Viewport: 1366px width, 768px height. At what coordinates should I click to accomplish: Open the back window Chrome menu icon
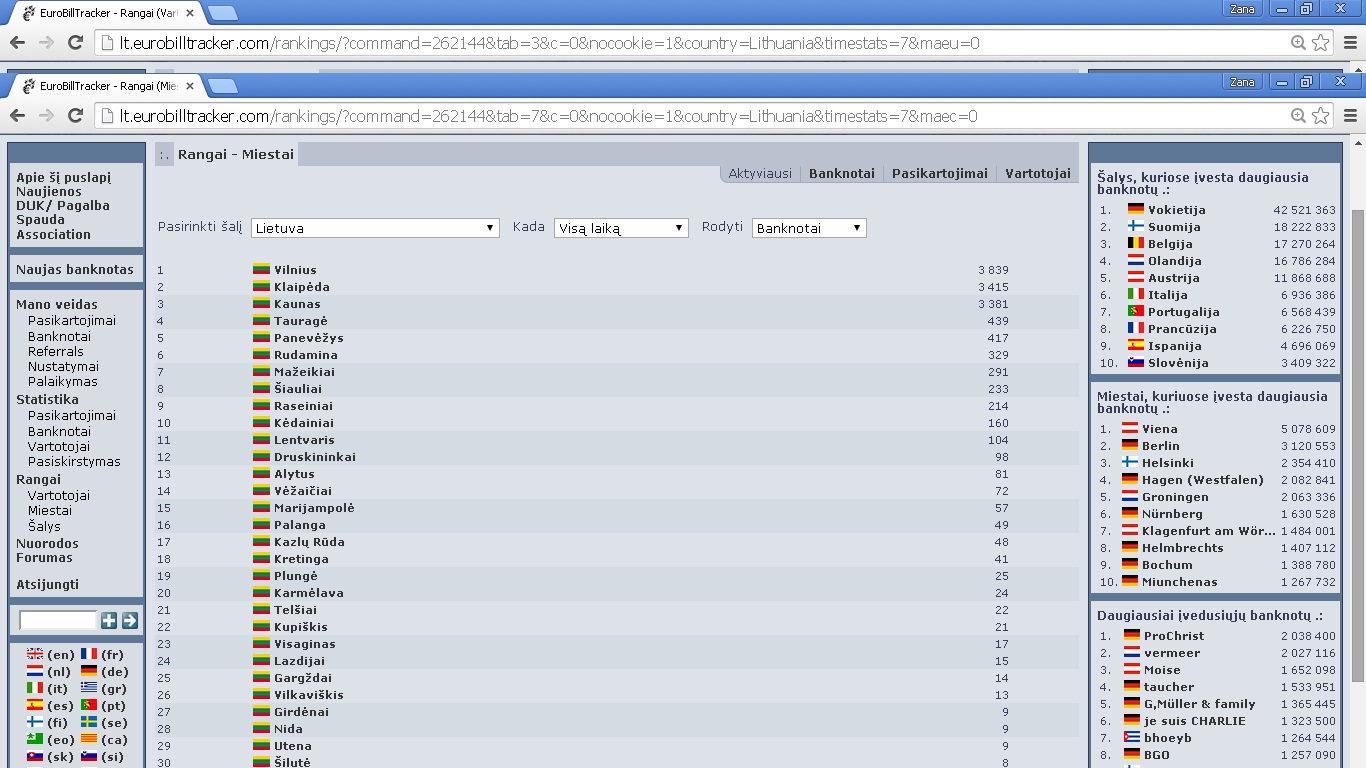click(1350, 43)
